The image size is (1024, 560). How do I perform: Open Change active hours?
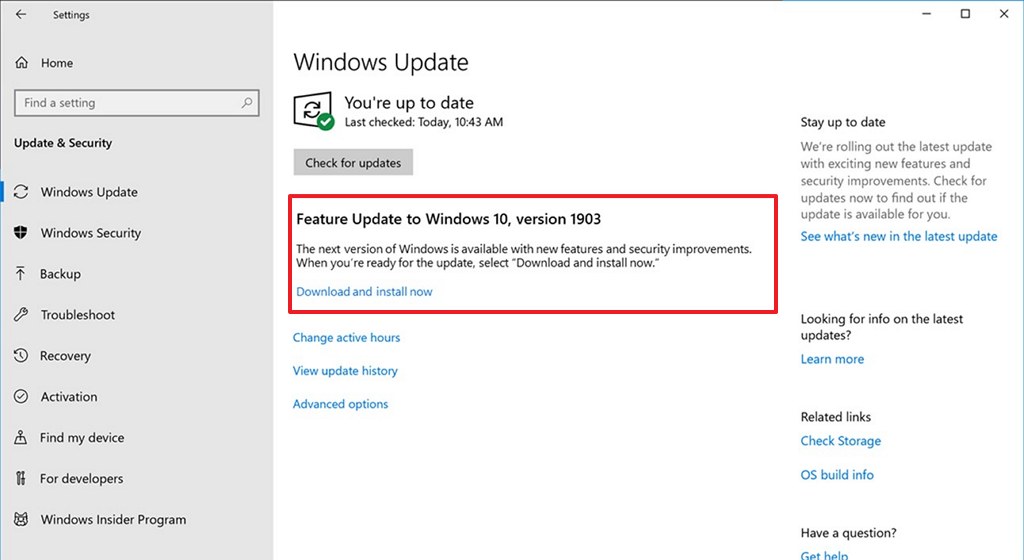tap(346, 337)
